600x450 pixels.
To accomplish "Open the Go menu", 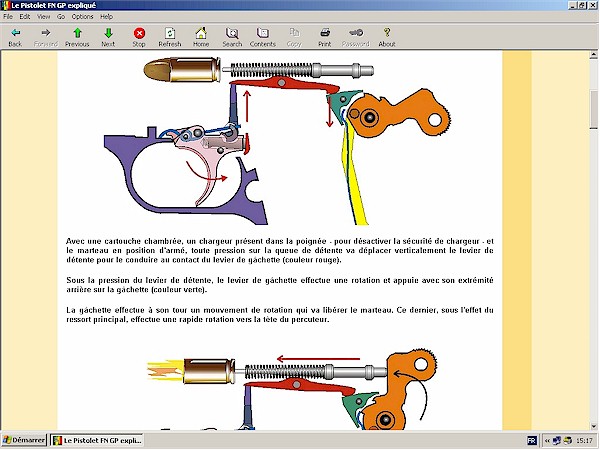I will tap(61, 17).
